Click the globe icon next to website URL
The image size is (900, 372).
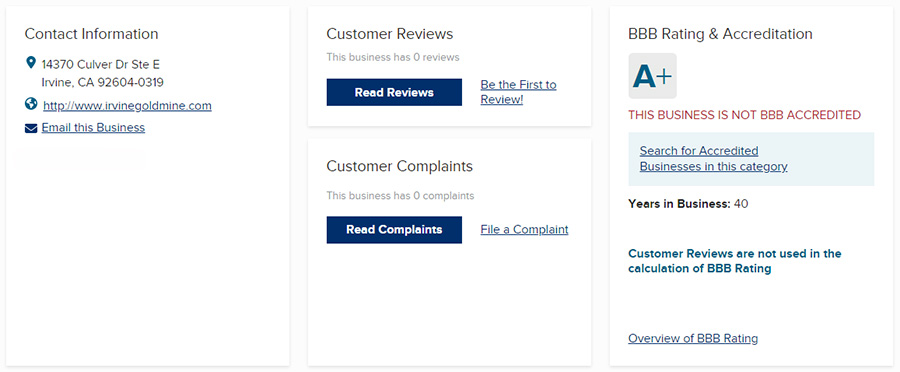(31, 104)
